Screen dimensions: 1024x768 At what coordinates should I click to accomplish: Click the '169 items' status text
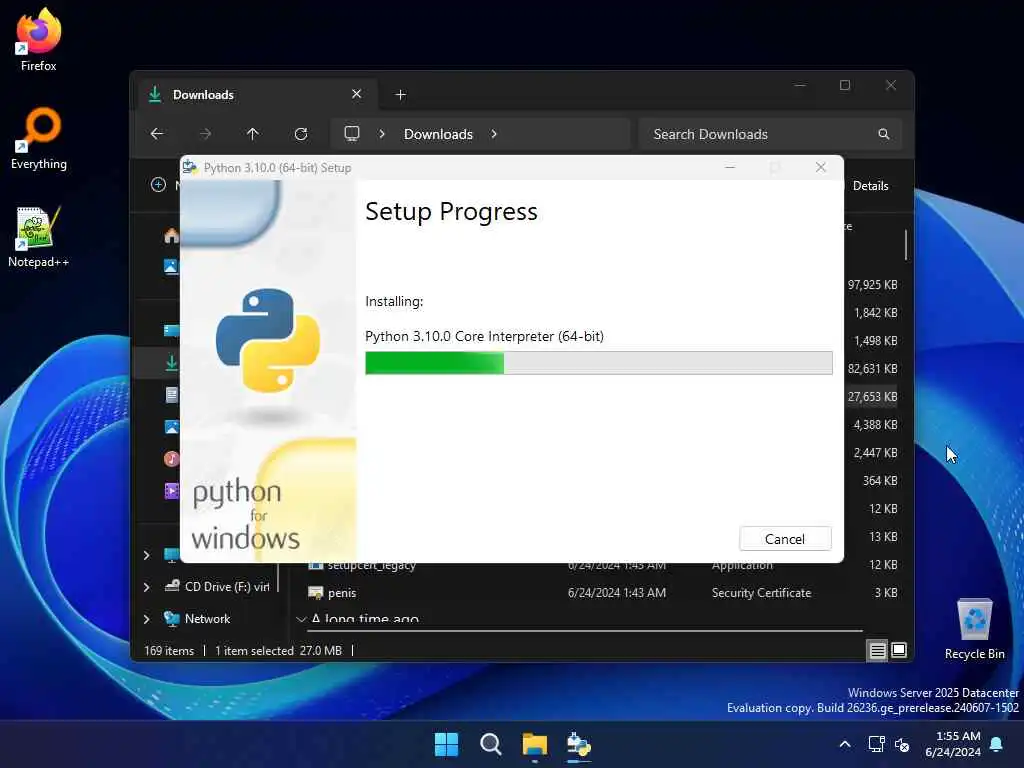(x=169, y=650)
